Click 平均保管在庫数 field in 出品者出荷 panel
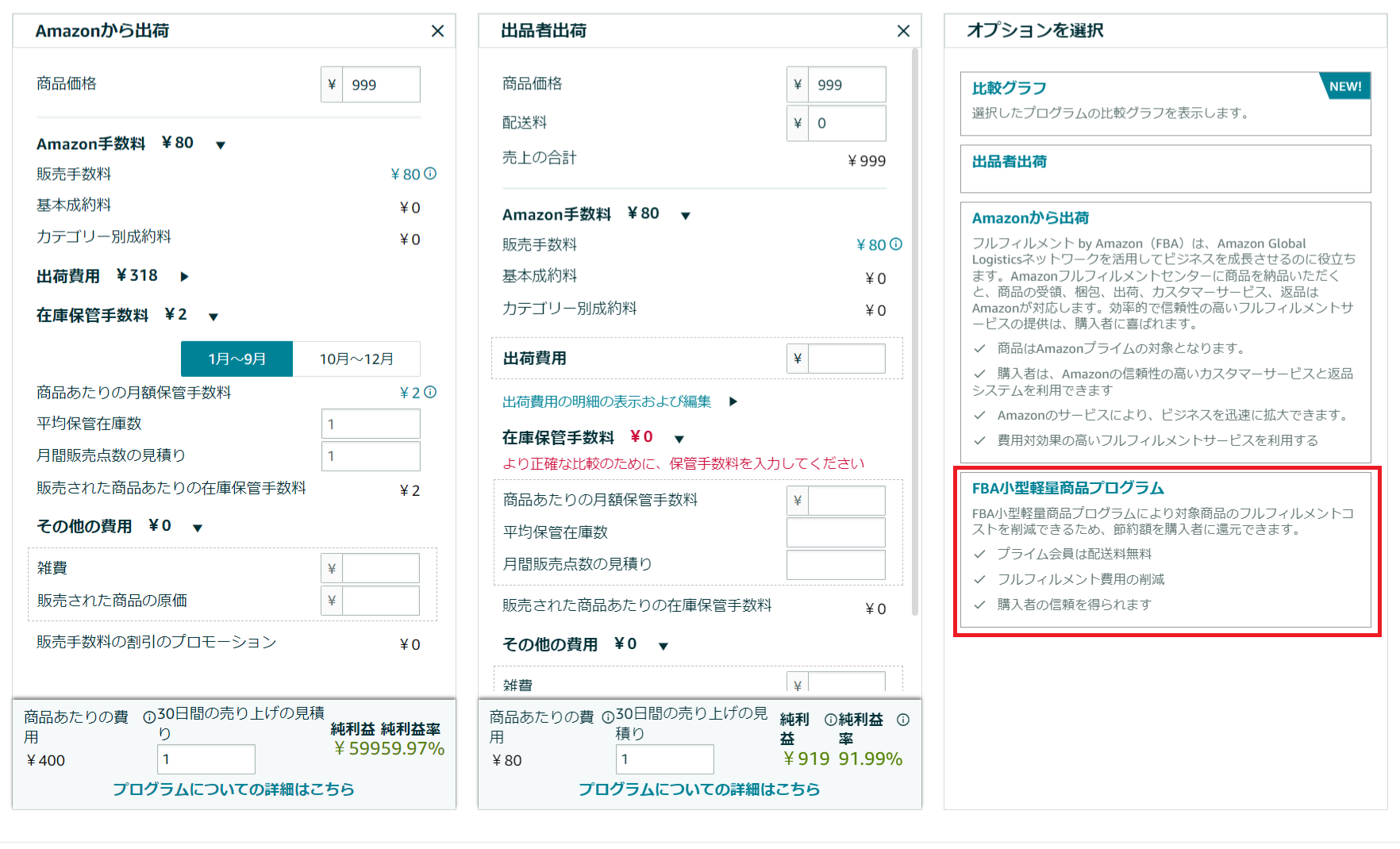The height and width of the screenshot is (849, 1400). (x=836, y=532)
